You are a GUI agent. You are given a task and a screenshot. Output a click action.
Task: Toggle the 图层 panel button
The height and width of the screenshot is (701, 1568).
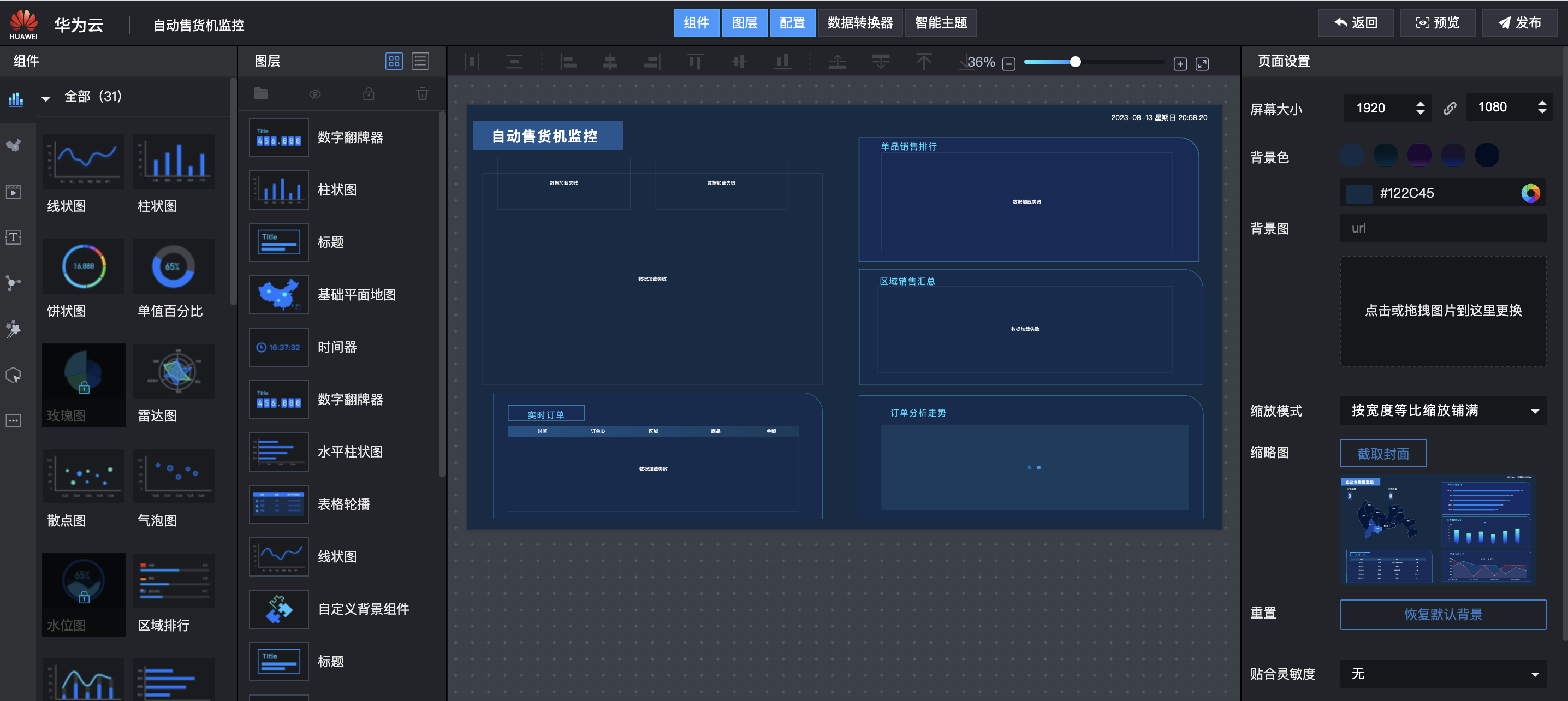point(744,23)
